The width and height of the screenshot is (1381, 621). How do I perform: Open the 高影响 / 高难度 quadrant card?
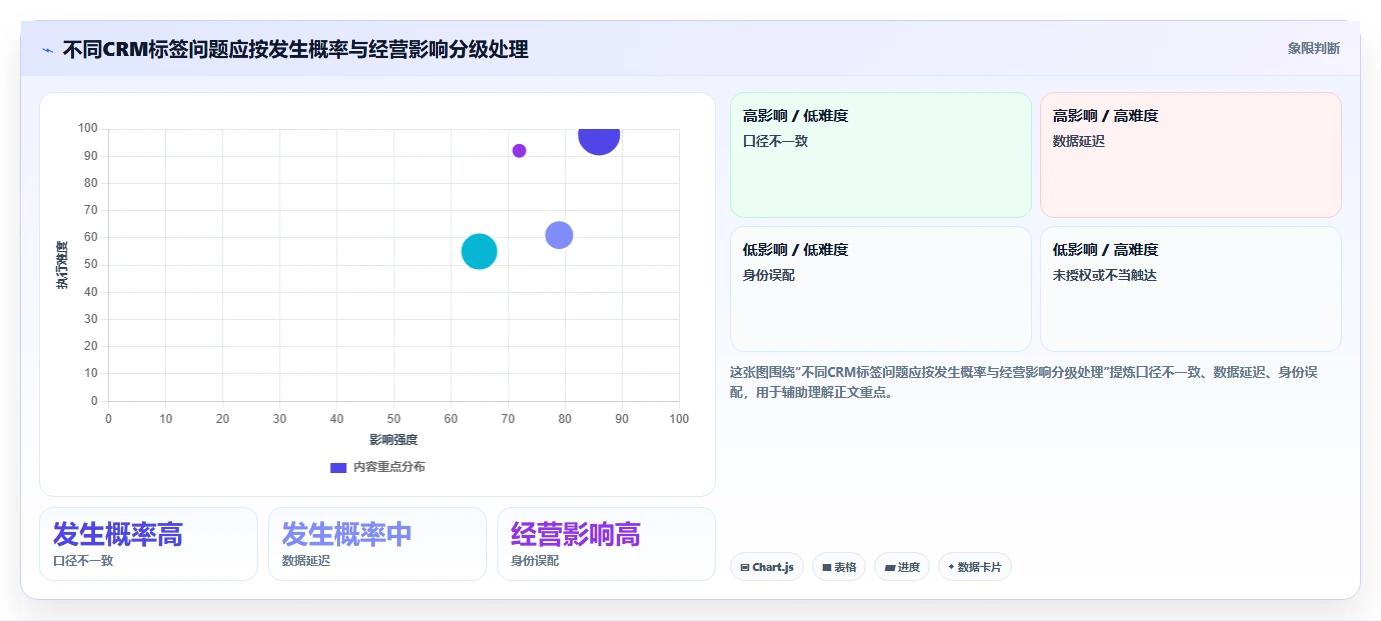(1190, 155)
